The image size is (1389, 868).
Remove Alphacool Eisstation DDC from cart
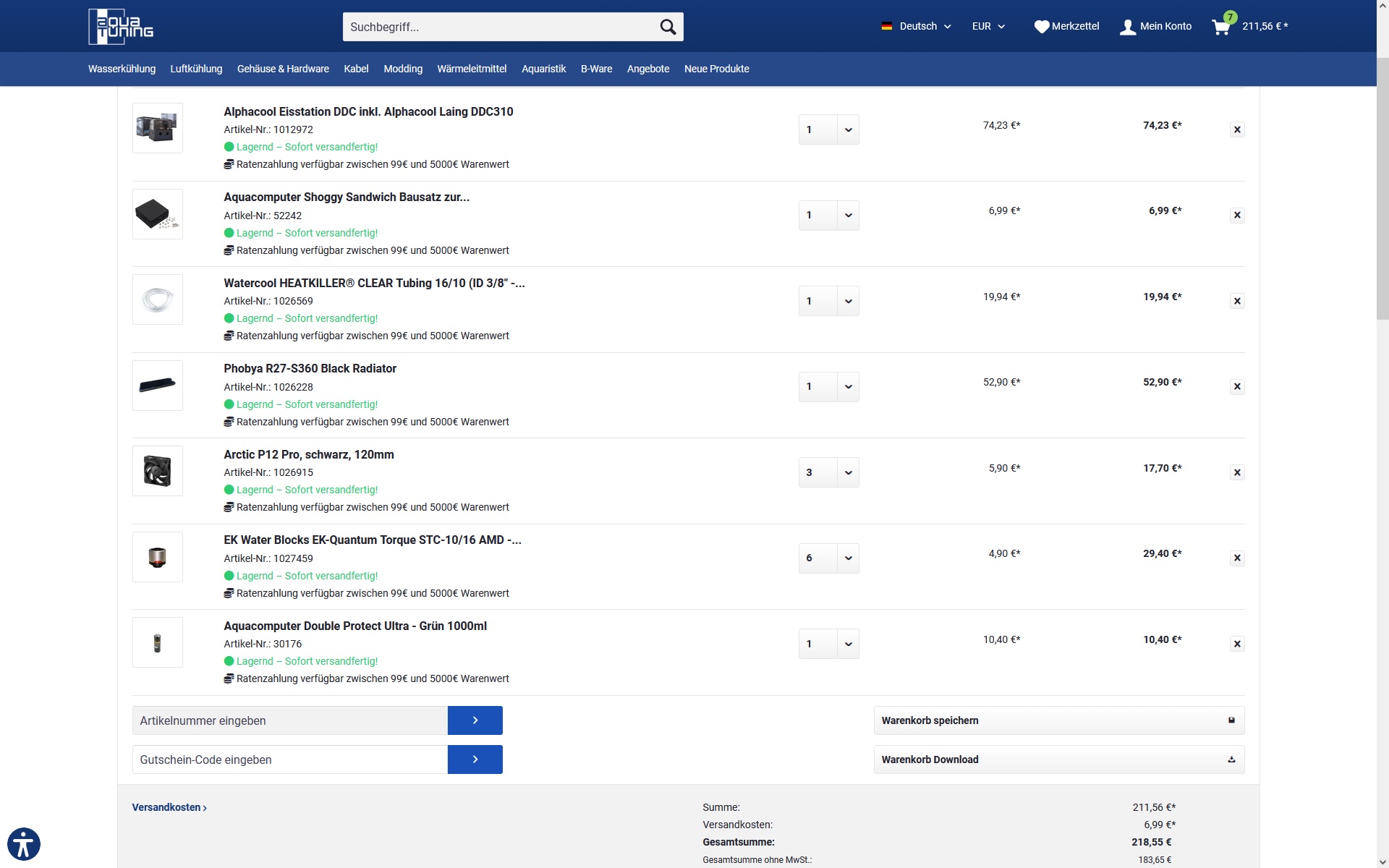(x=1237, y=129)
